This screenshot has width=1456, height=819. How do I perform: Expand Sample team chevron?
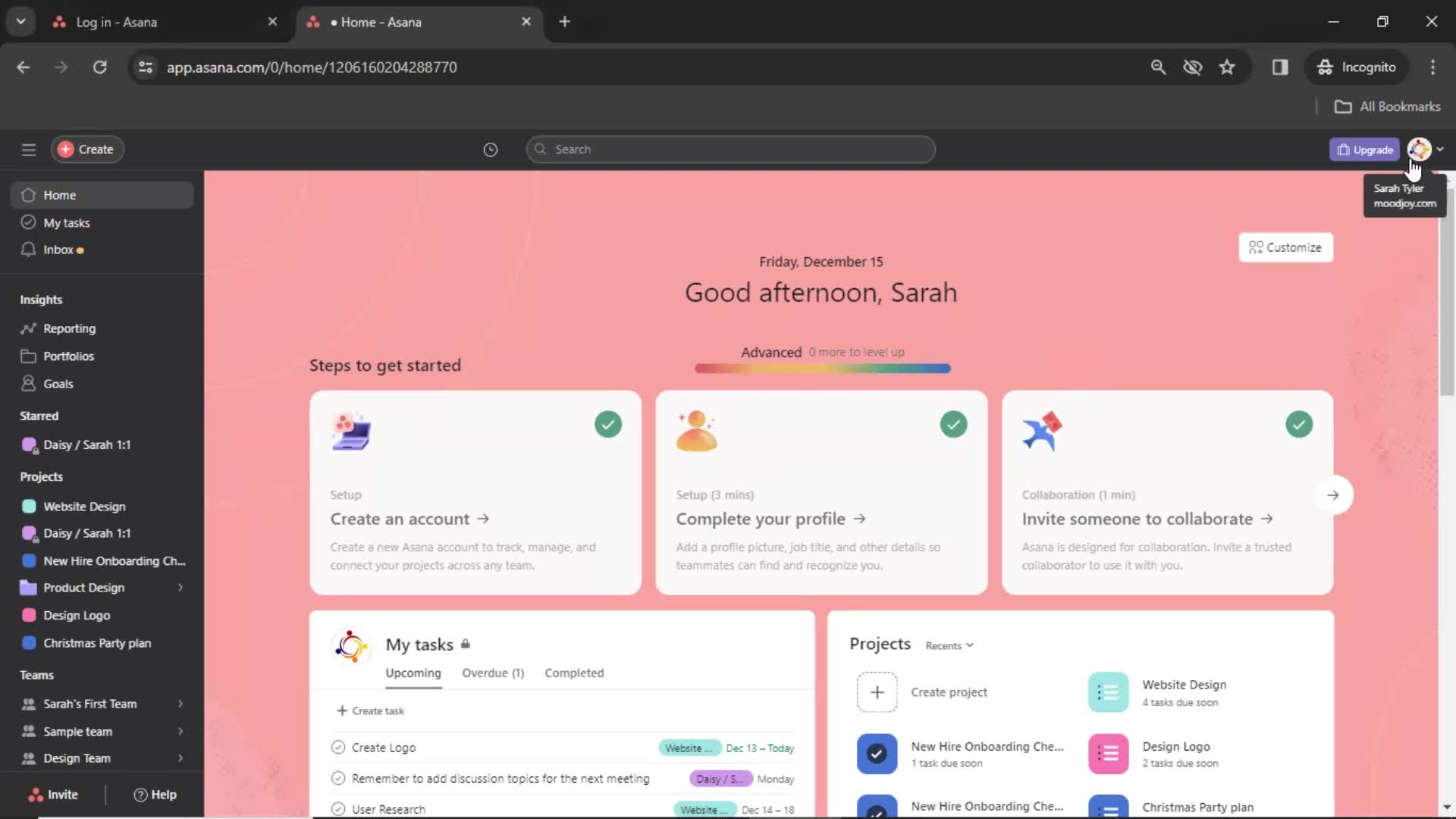click(180, 731)
